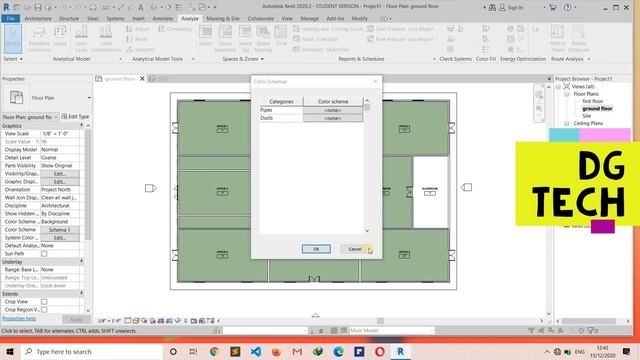
Task: Open Gmail from the taskbar
Action: 297,351
